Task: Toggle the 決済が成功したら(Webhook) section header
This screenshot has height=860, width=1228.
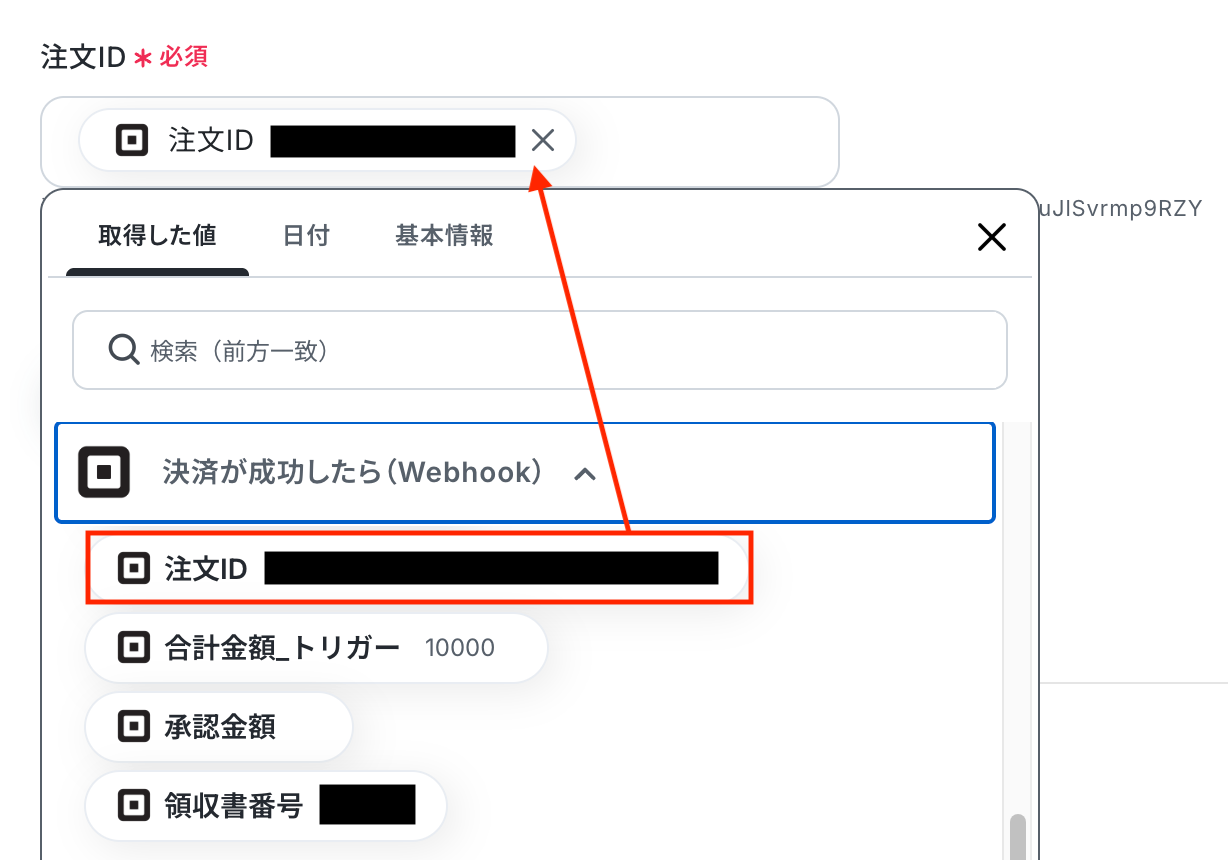Action: (525, 472)
